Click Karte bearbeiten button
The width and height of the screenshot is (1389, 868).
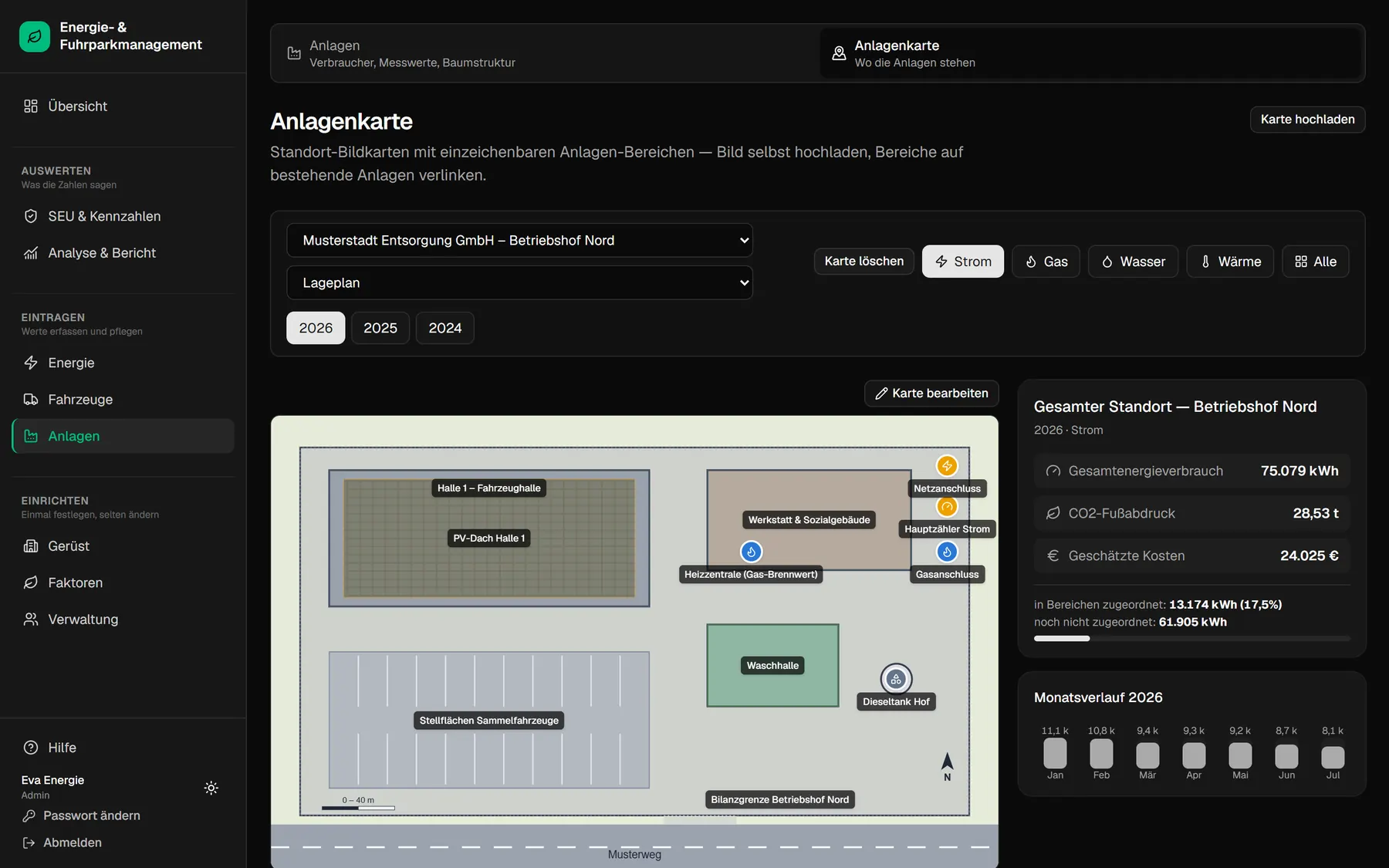[931, 393]
